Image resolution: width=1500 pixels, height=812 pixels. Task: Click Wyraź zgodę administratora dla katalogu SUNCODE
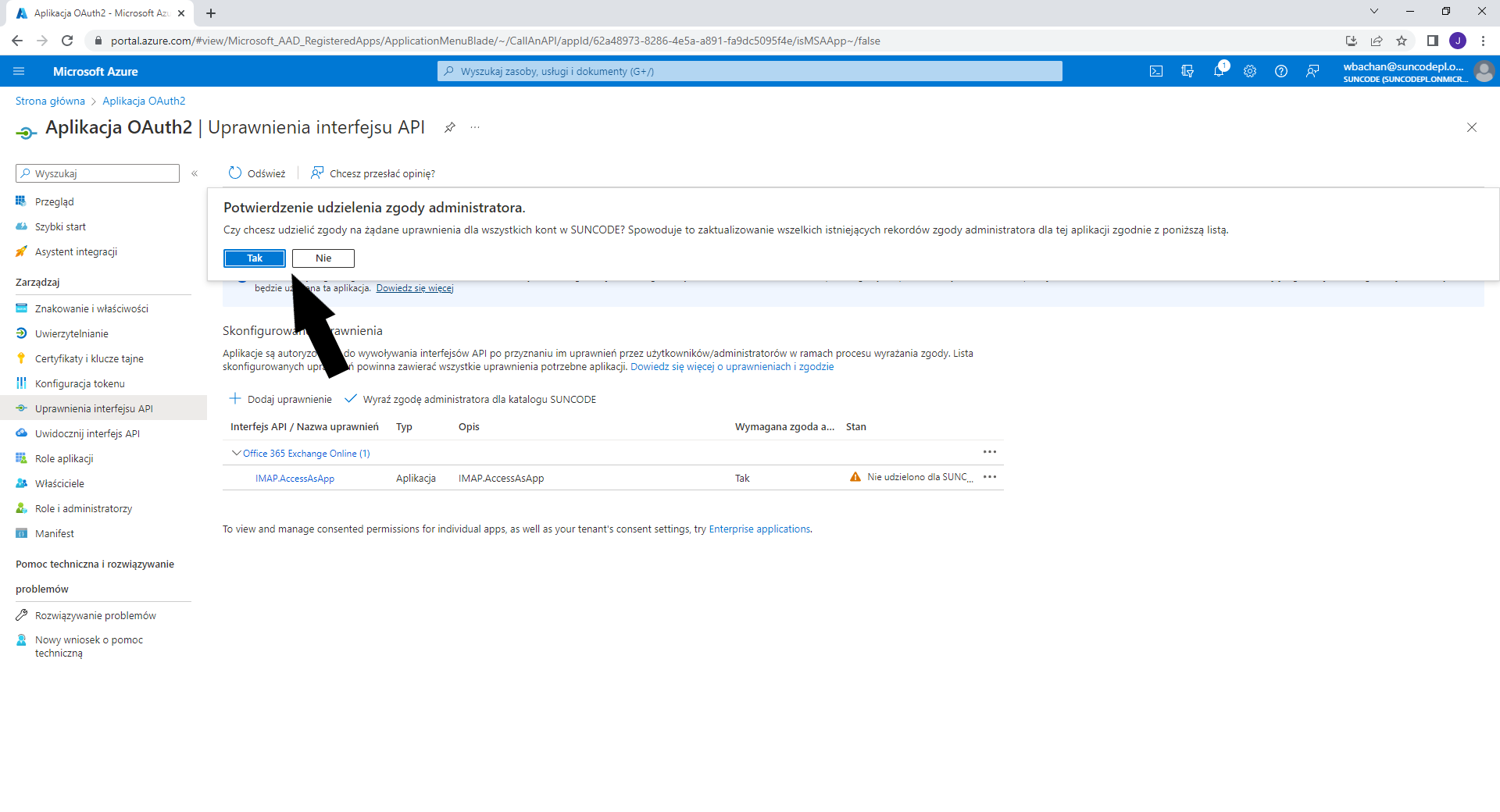click(x=470, y=399)
